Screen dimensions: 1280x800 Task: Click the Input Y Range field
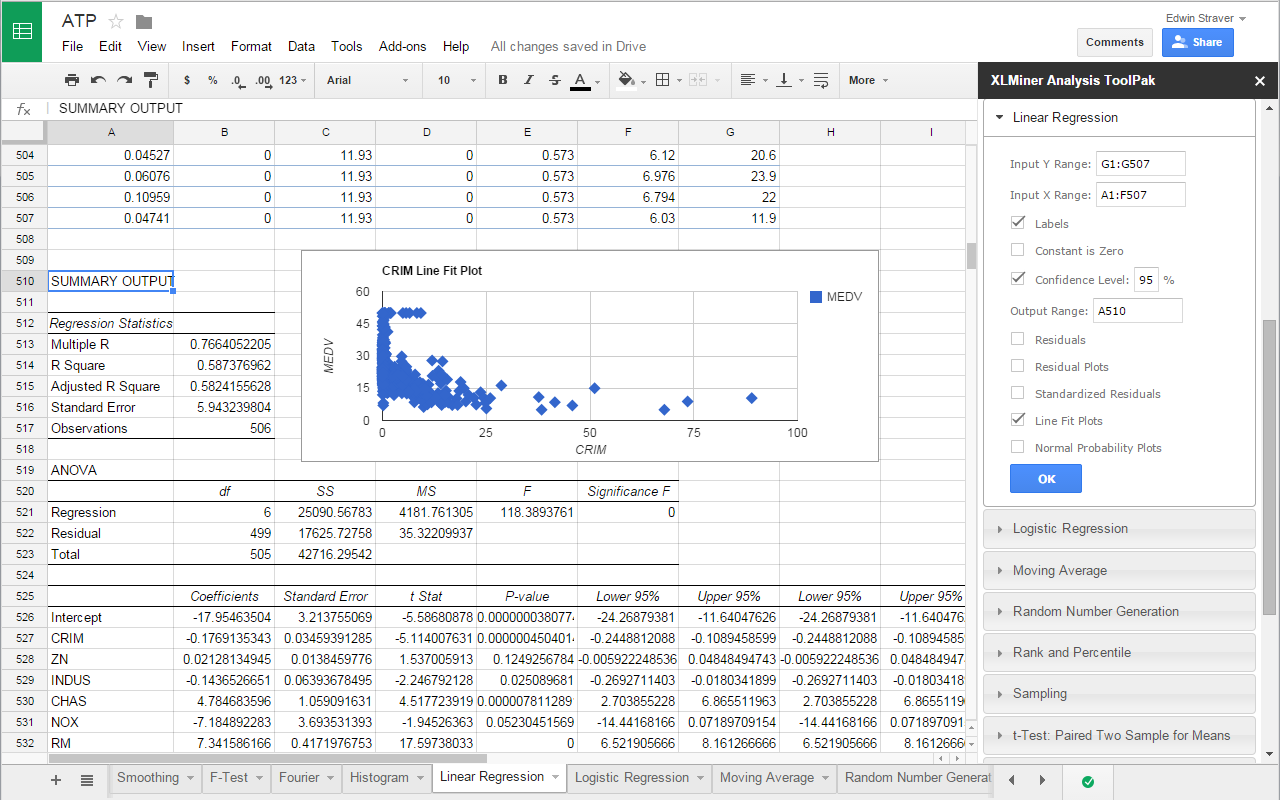(1140, 163)
